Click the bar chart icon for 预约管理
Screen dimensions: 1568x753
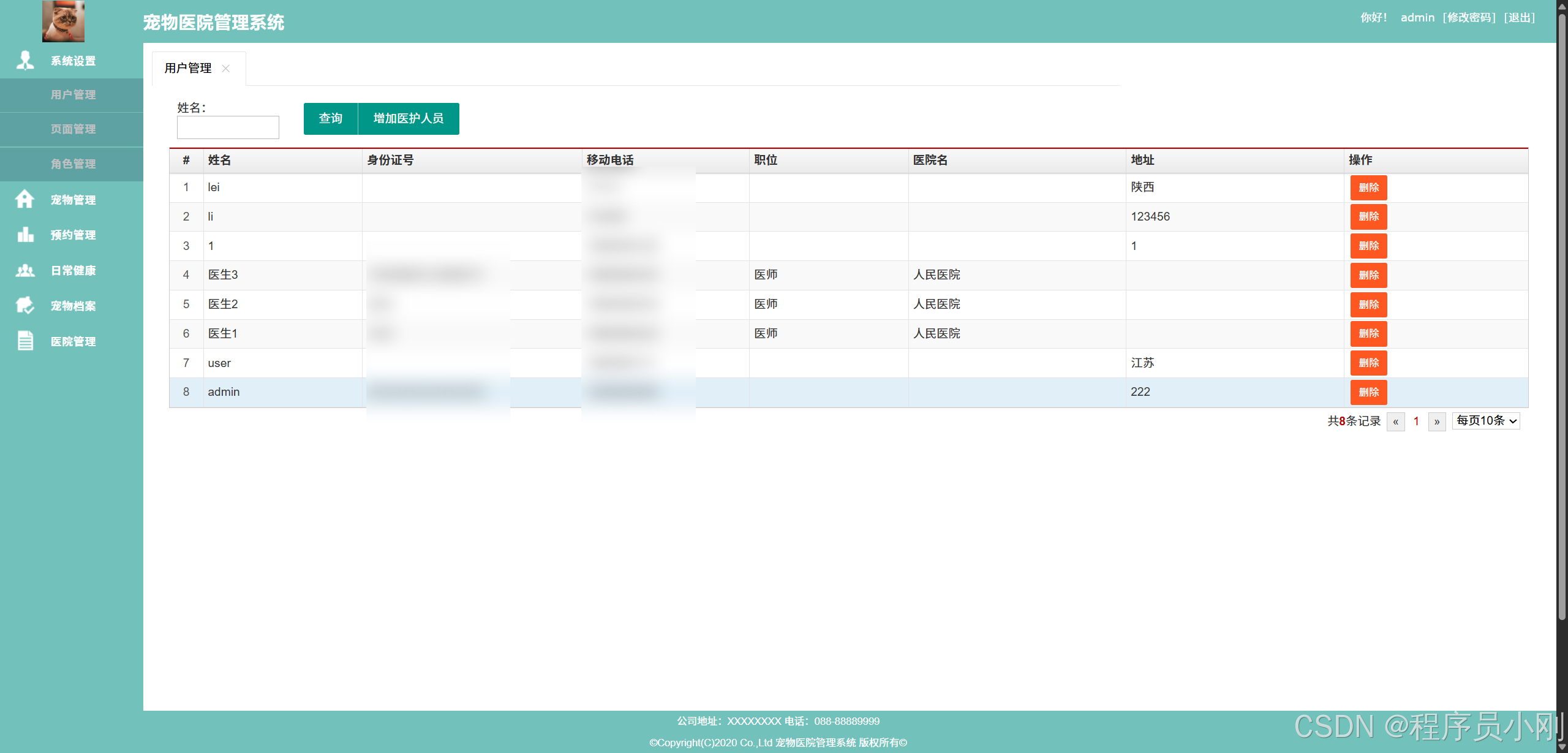tap(25, 235)
